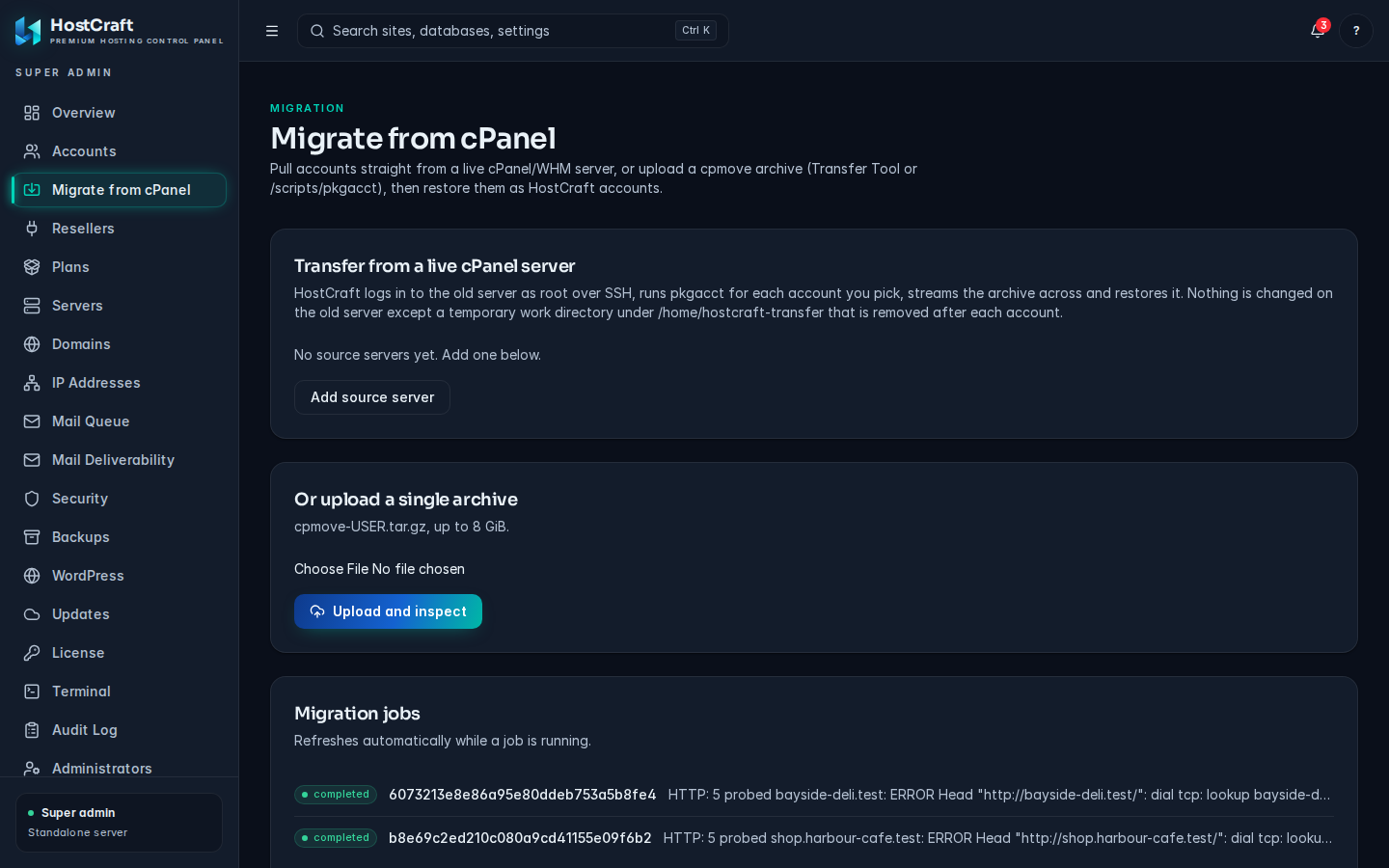Click the Domains globe icon
This screenshot has height=868, width=1389.
pos(32,344)
